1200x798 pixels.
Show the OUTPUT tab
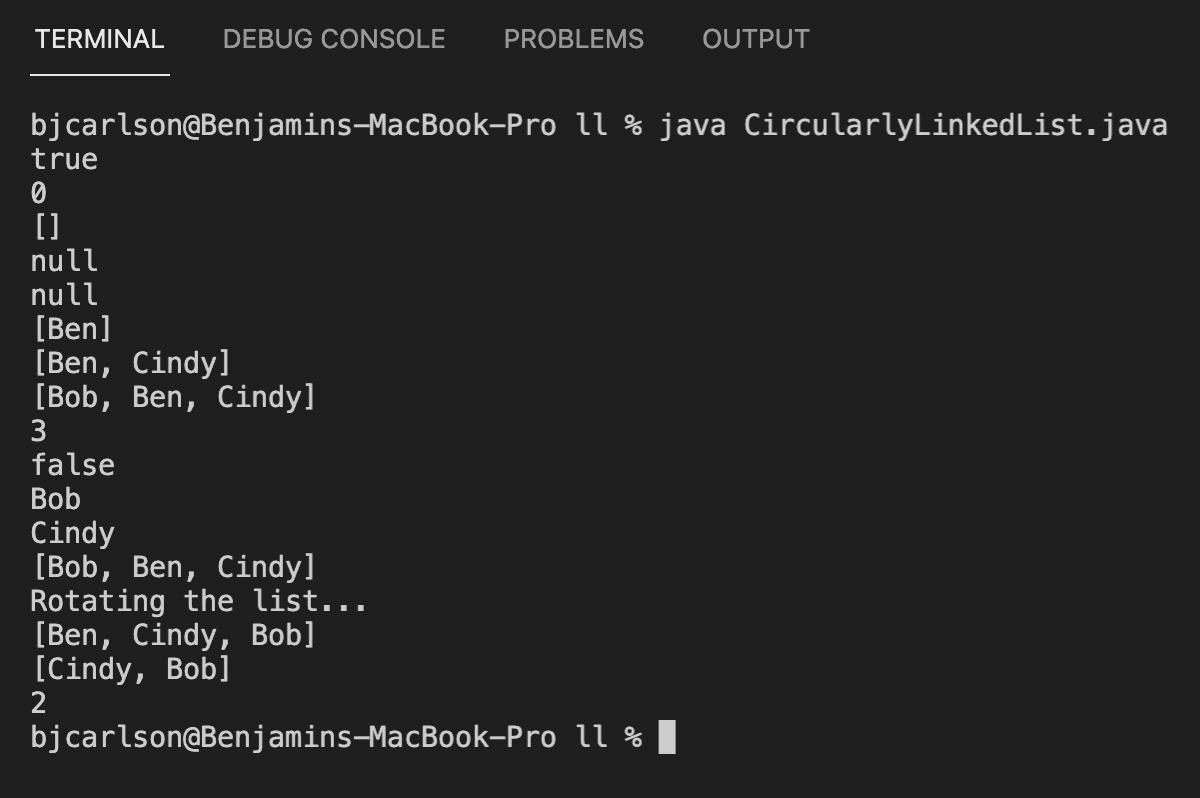click(x=755, y=39)
